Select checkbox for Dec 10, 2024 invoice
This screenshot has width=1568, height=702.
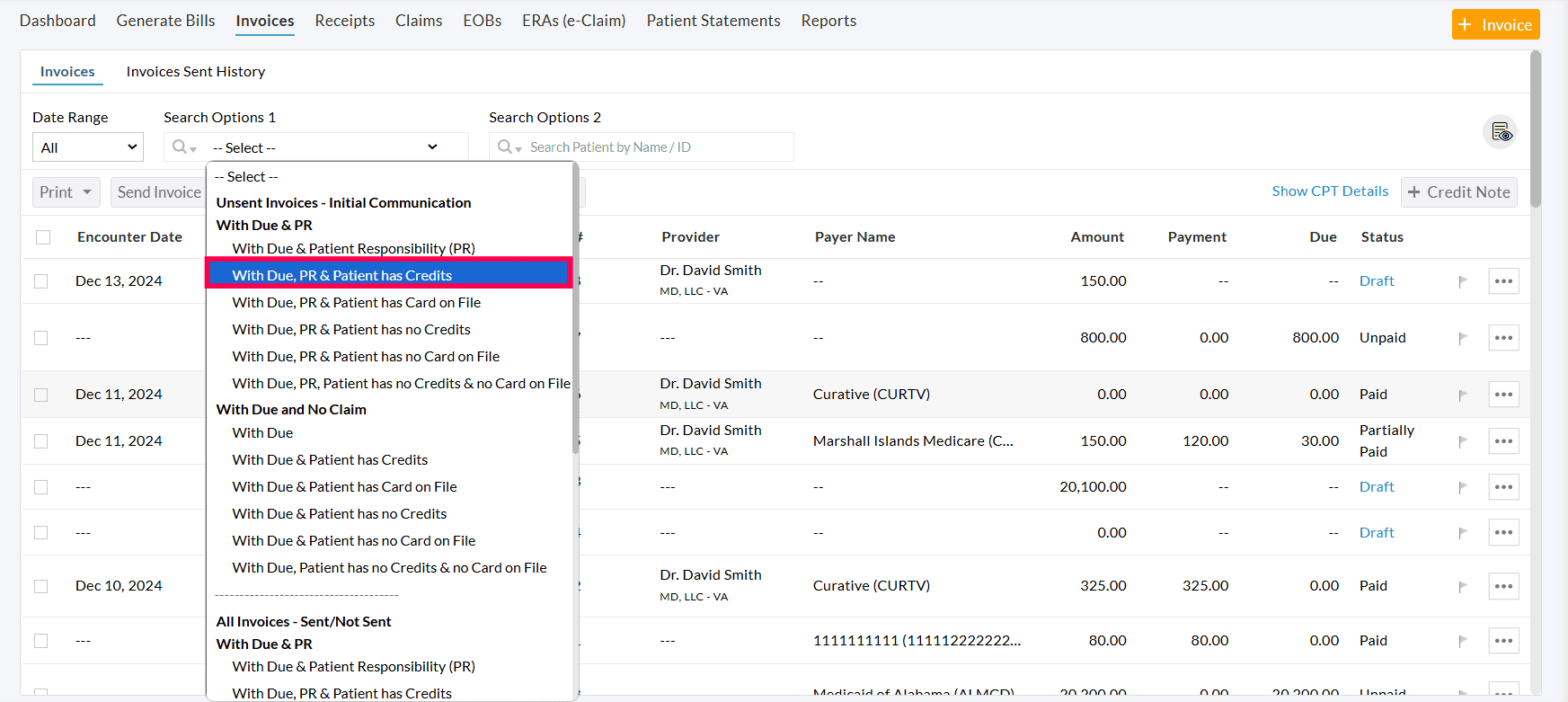41,586
